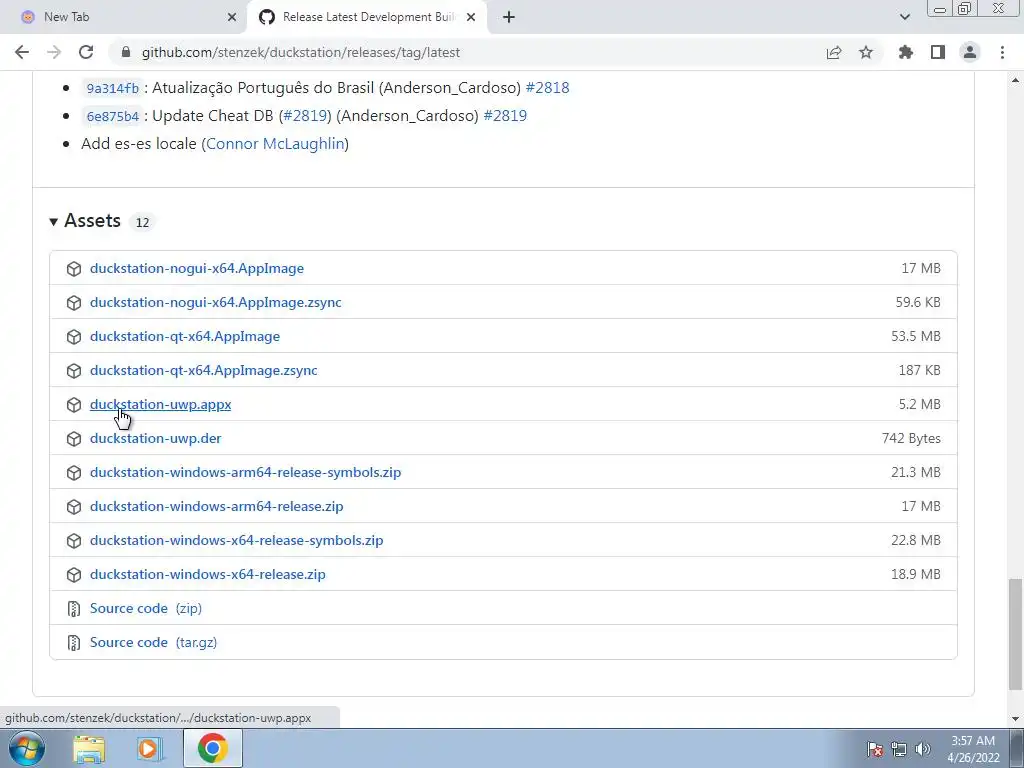Download duckstation-uwp.der
1024x768 pixels.
(x=155, y=438)
